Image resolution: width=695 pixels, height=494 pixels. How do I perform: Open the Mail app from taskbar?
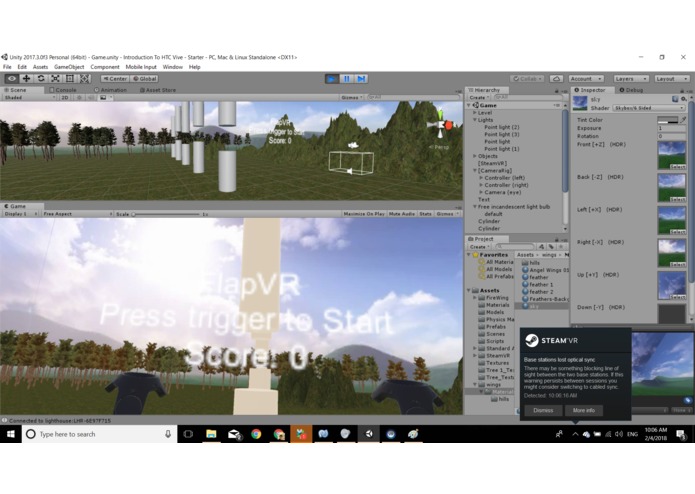click(234, 434)
